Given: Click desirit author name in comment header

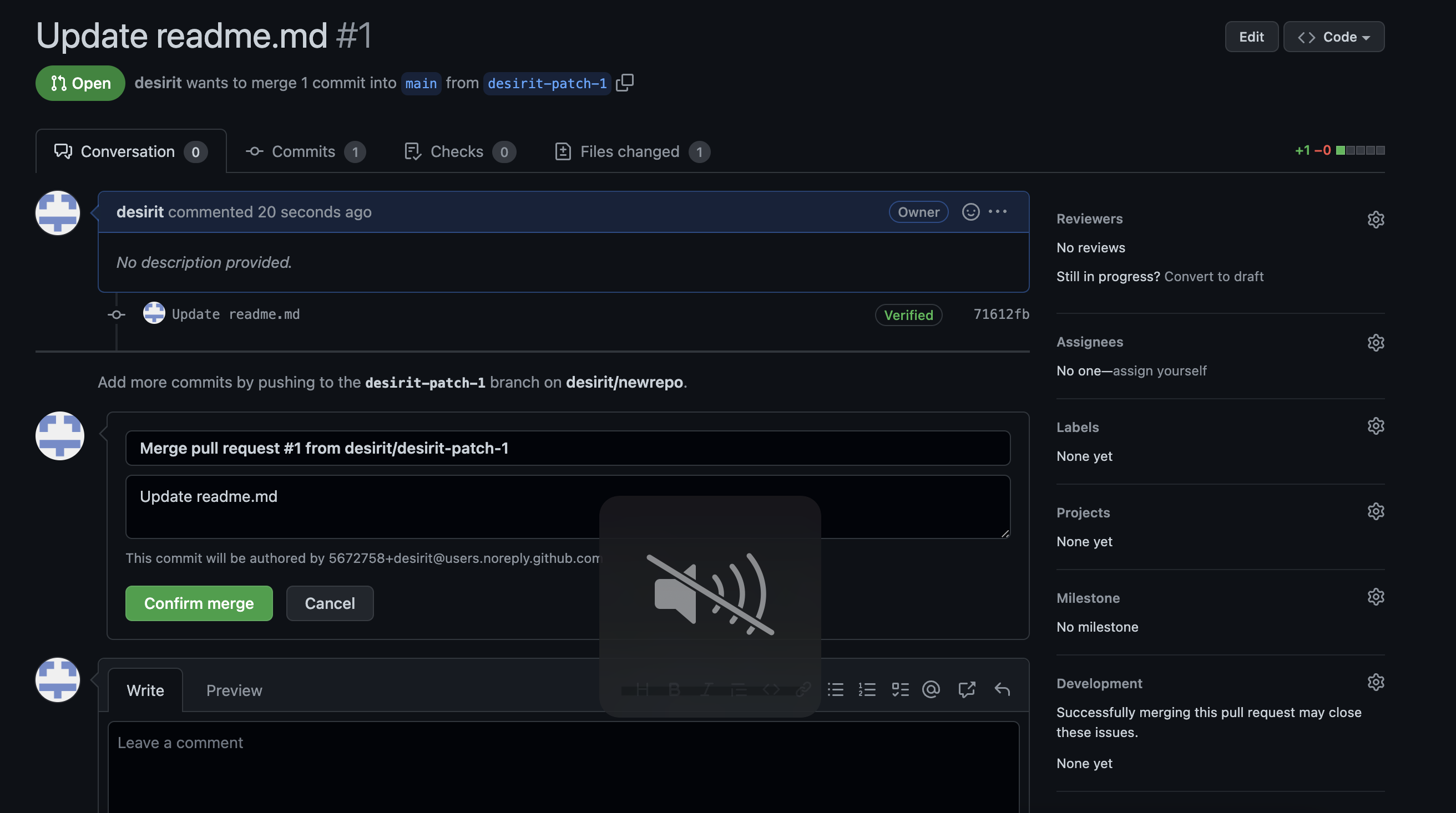Looking at the screenshot, I should [x=140, y=212].
